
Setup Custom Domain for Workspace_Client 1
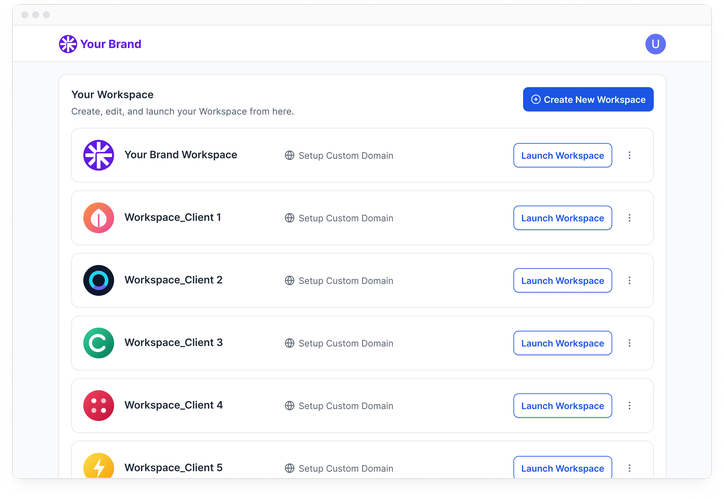346,218
